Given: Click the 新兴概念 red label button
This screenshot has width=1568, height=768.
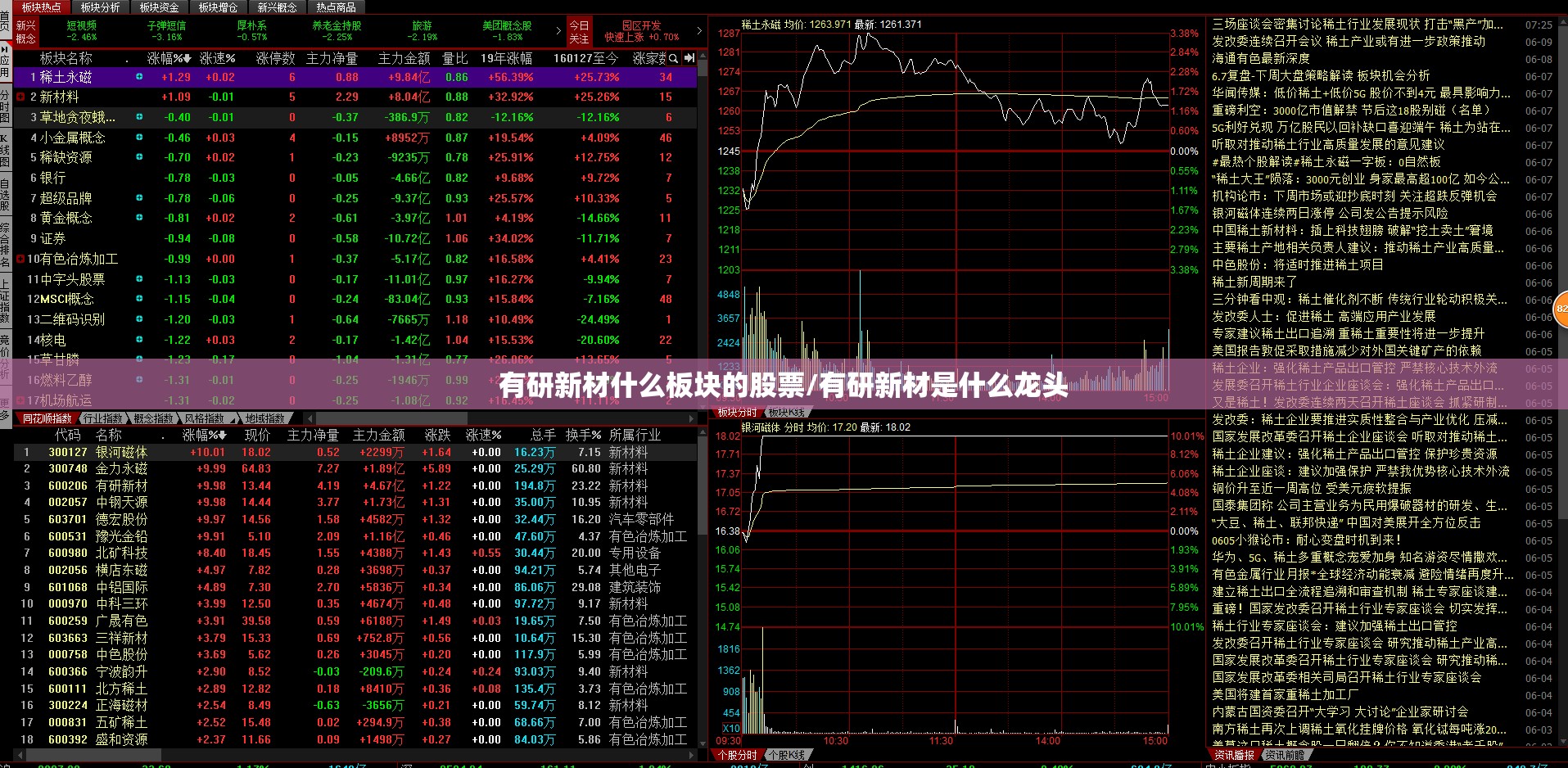Looking at the screenshot, I should pyautogui.click(x=26, y=32).
